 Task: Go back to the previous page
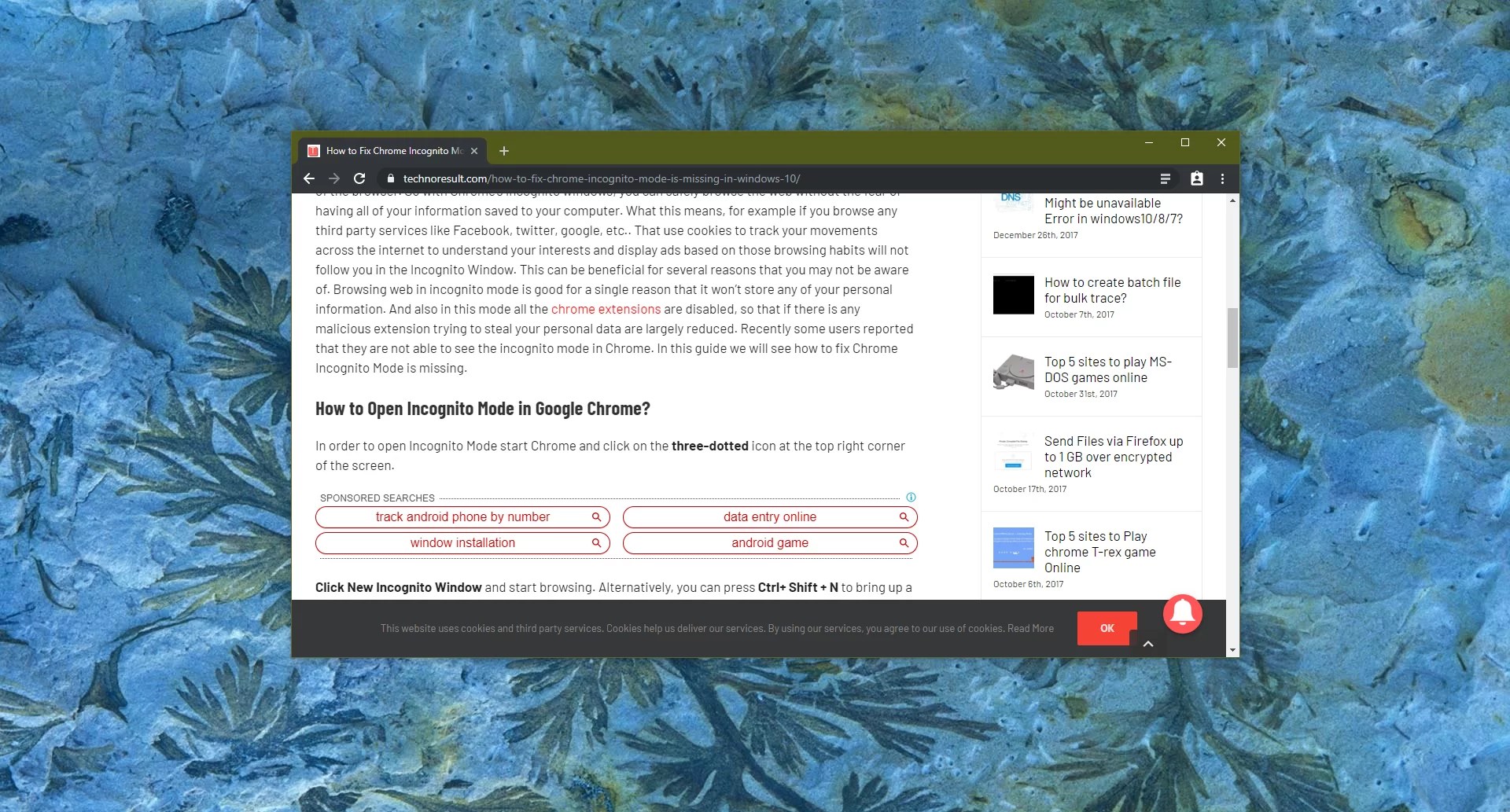(x=309, y=178)
